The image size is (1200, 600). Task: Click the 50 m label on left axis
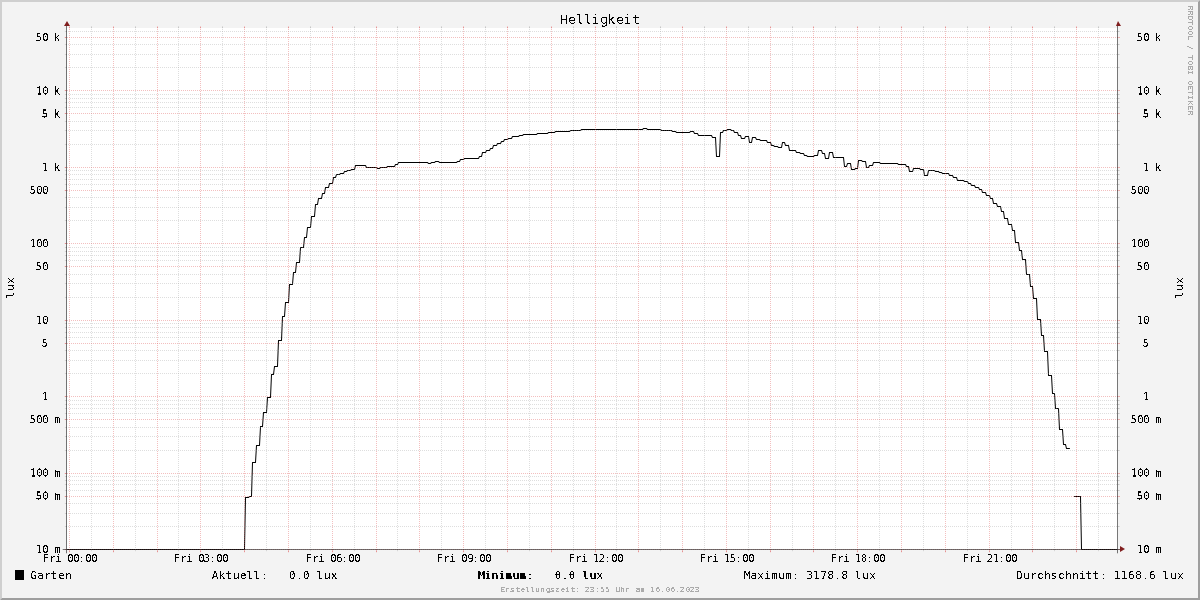tap(47, 496)
